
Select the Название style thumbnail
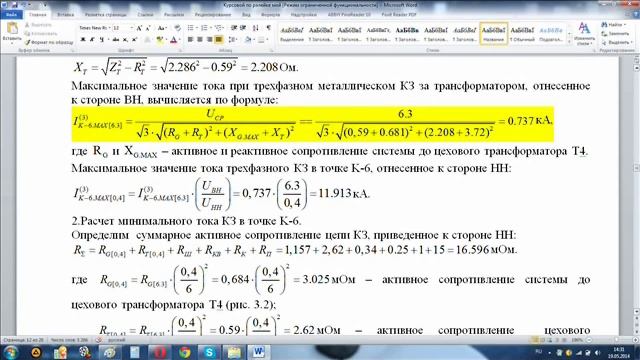coord(493,33)
